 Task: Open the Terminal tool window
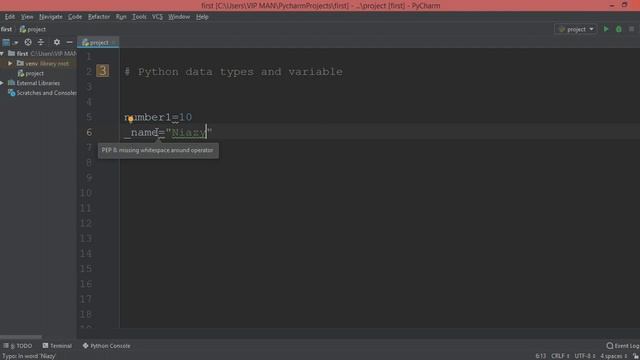(x=57, y=346)
